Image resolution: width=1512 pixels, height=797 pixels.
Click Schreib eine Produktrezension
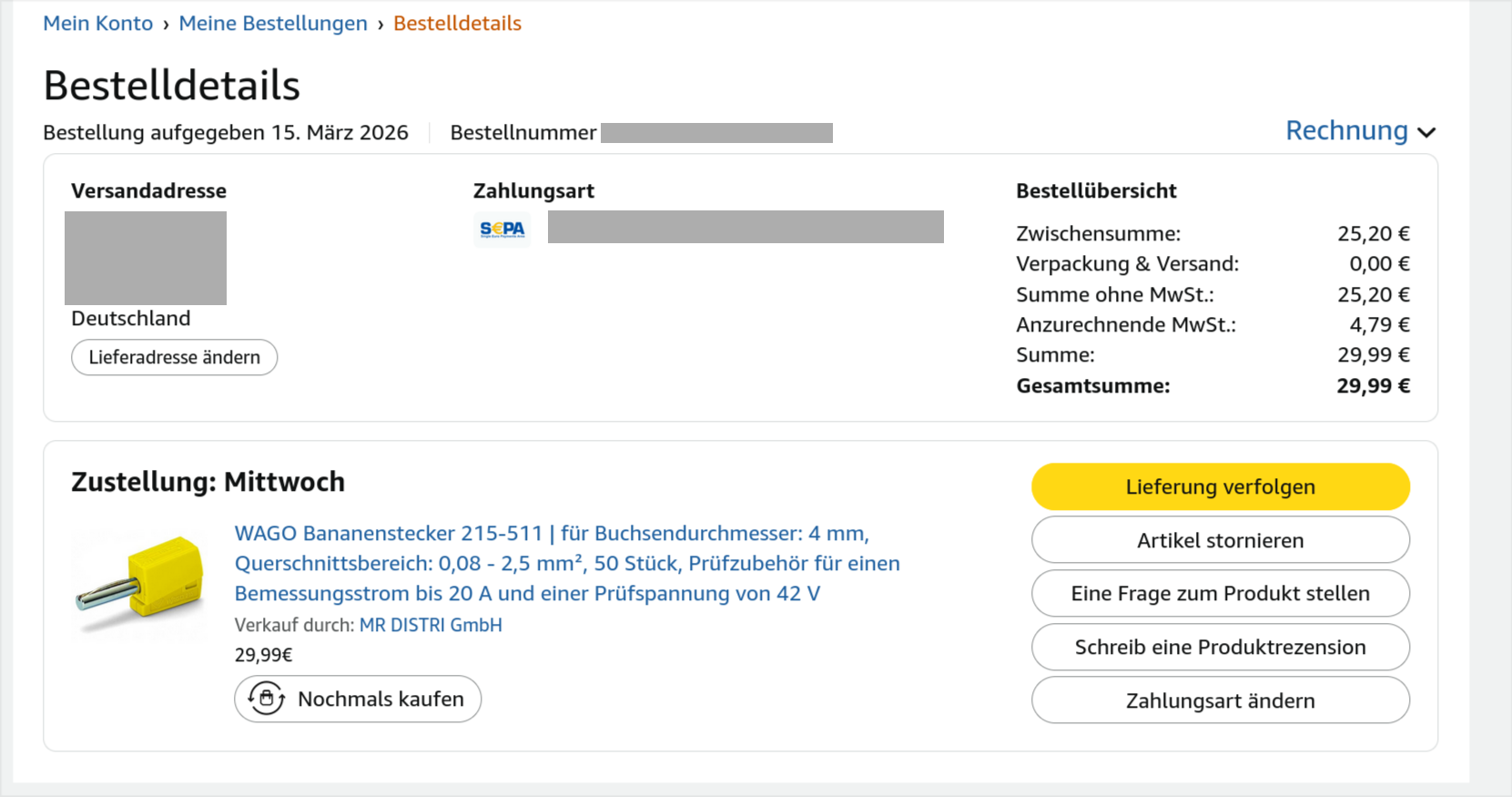1220,647
